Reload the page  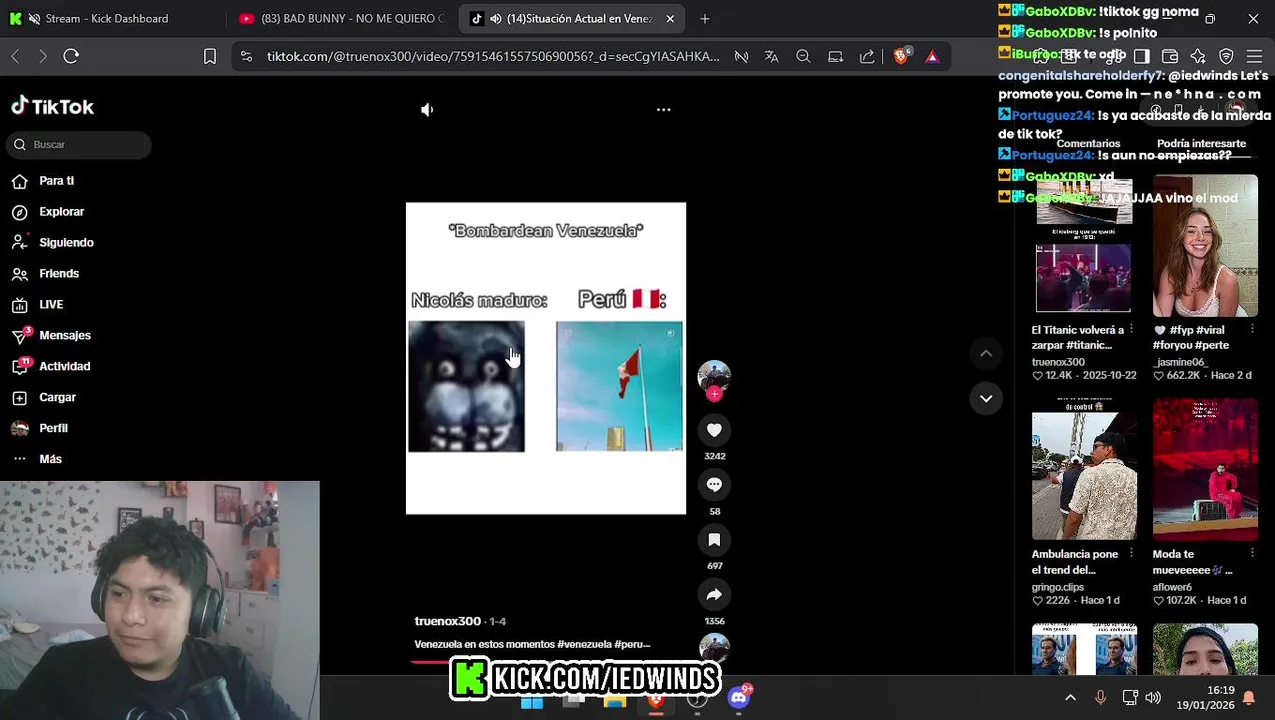(x=71, y=56)
